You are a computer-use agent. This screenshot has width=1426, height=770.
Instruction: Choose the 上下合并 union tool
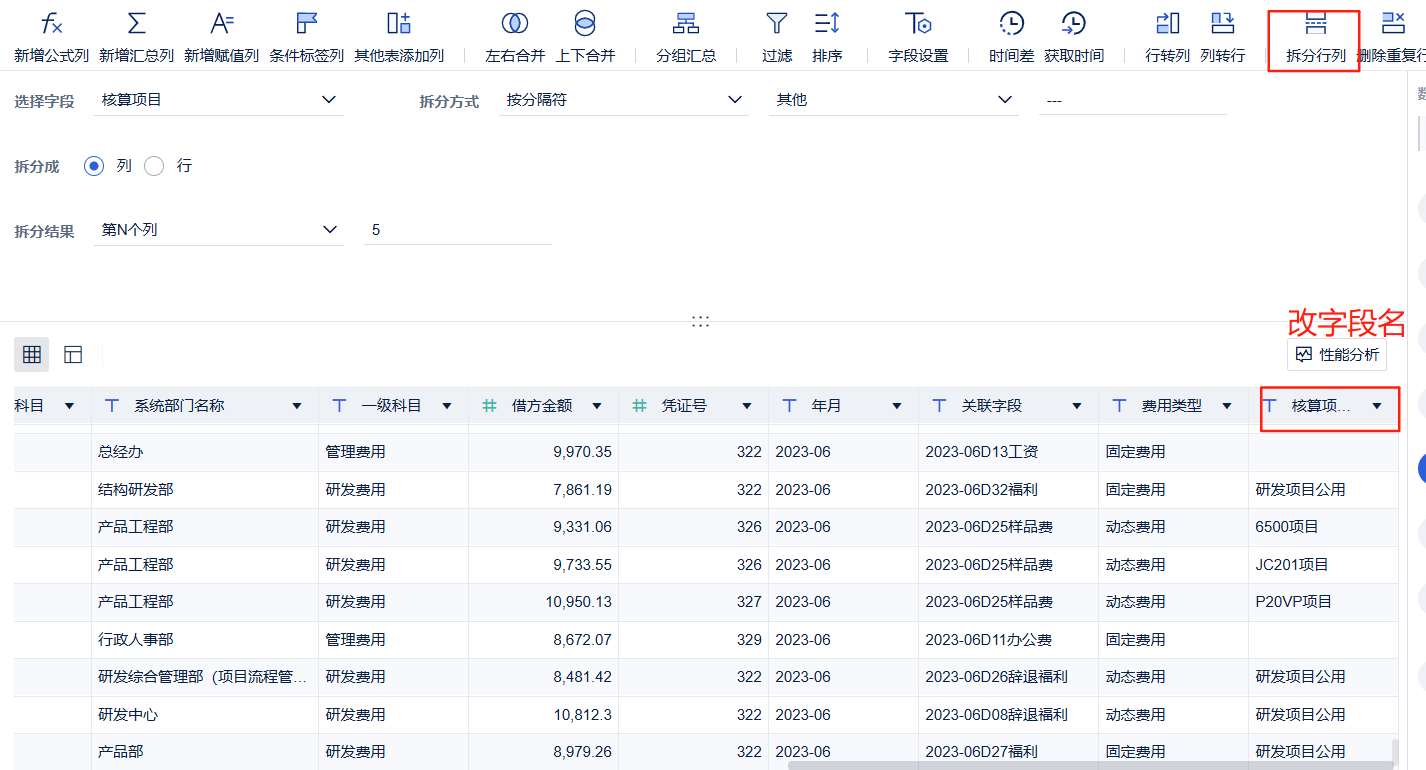[585, 37]
